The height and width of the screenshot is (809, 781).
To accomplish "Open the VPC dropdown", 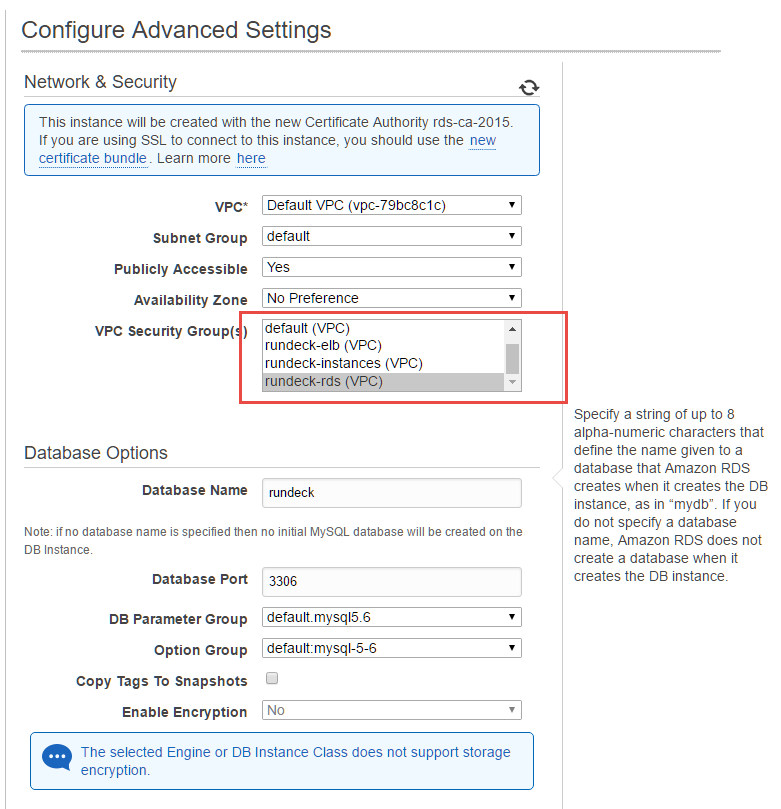I will coord(392,205).
